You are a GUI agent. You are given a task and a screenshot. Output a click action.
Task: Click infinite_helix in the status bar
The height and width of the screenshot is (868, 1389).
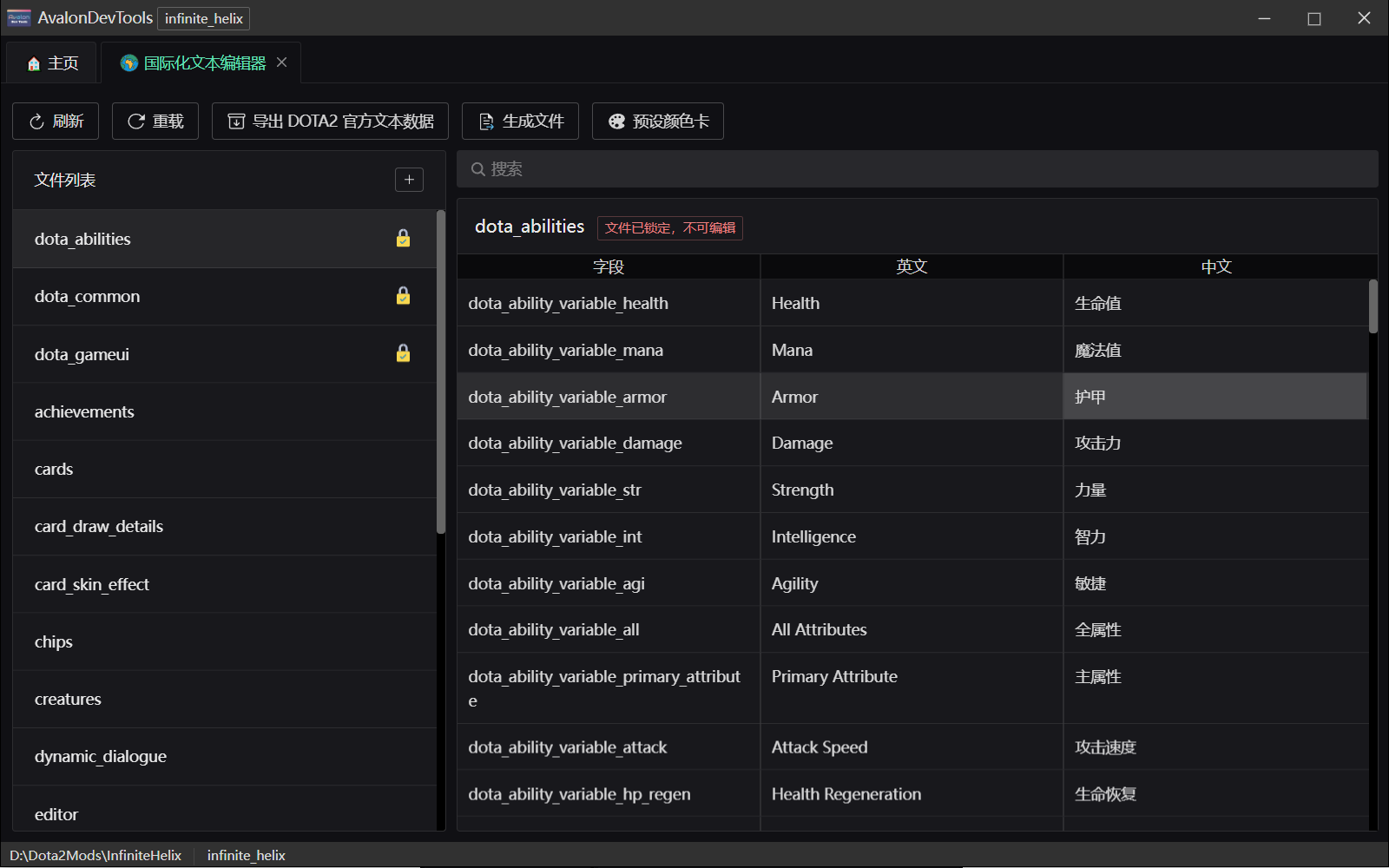(247, 855)
